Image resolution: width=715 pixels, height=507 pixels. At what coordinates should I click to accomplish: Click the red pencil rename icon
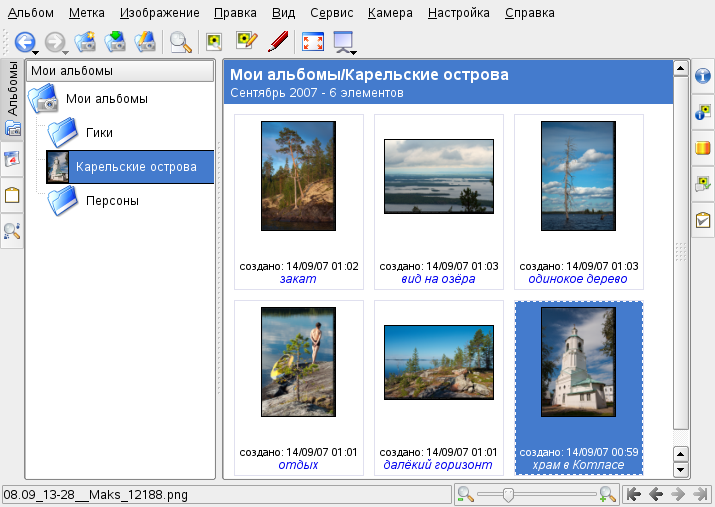pyautogui.click(x=279, y=41)
